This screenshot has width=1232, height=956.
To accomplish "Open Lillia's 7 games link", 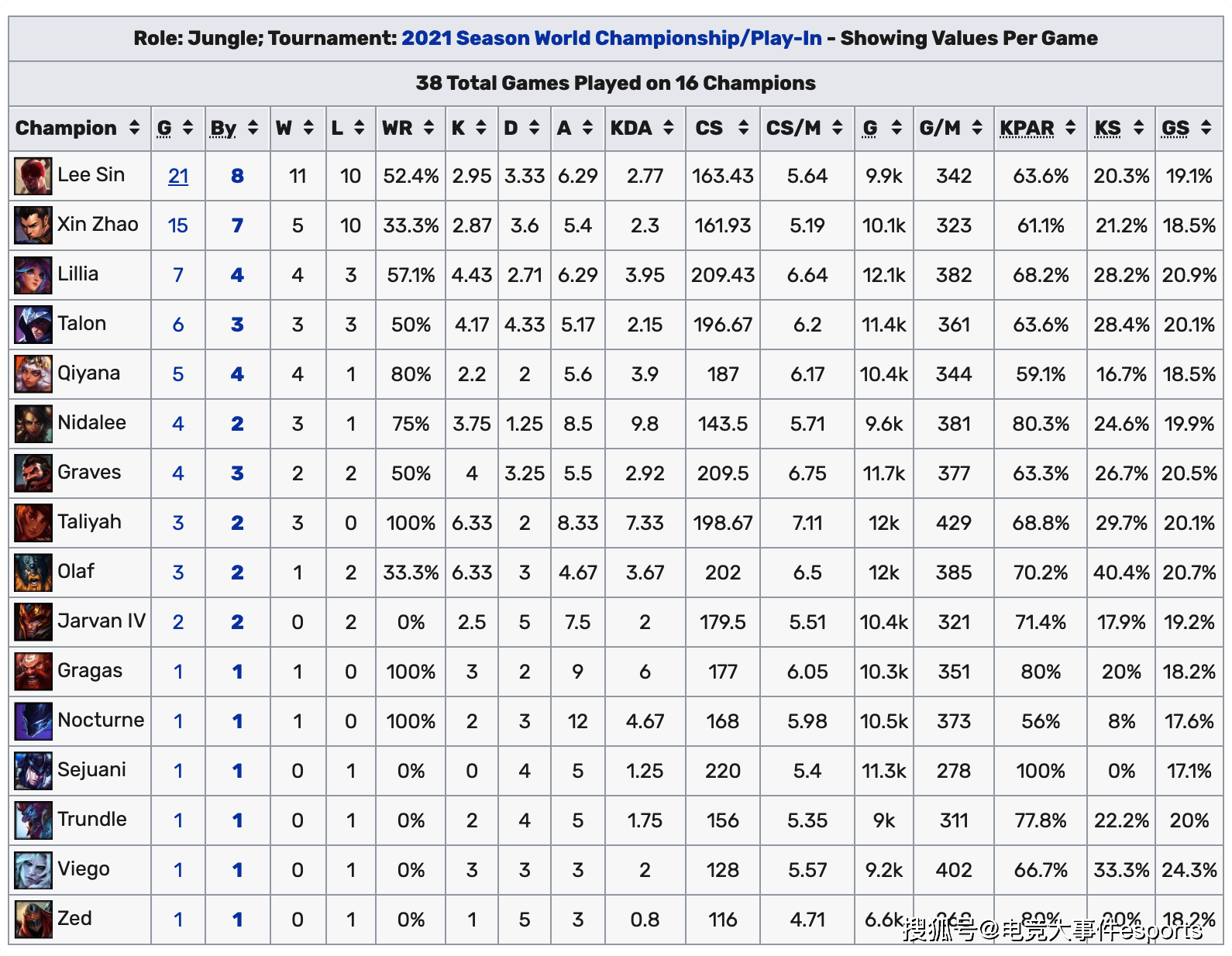I will point(178,276).
